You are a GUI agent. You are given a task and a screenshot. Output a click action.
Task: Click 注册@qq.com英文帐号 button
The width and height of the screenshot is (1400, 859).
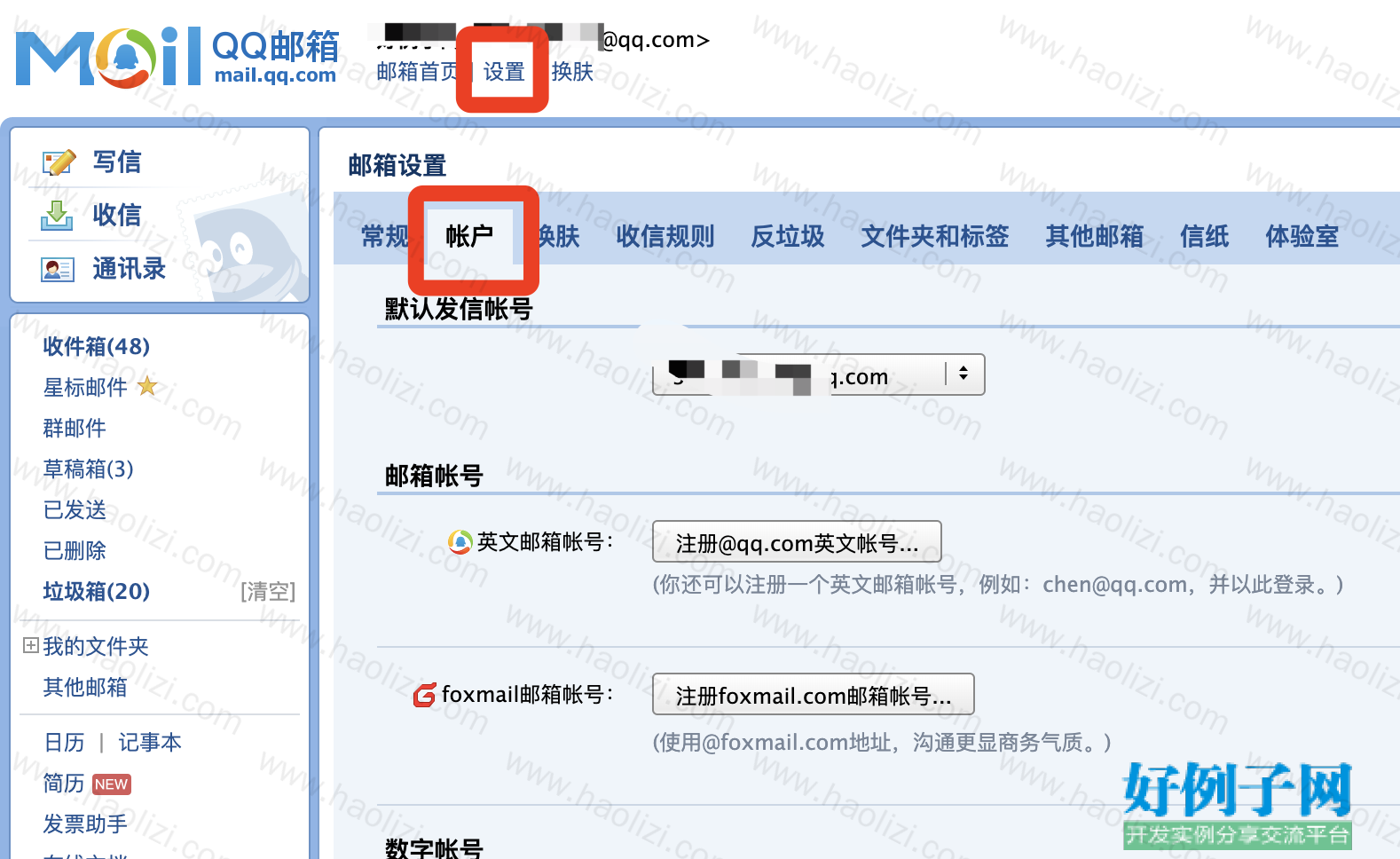tap(797, 542)
